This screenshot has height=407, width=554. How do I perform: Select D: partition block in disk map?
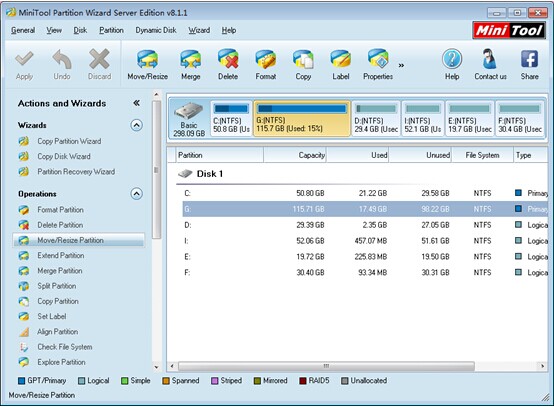pyautogui.click(x=376, y=119)
